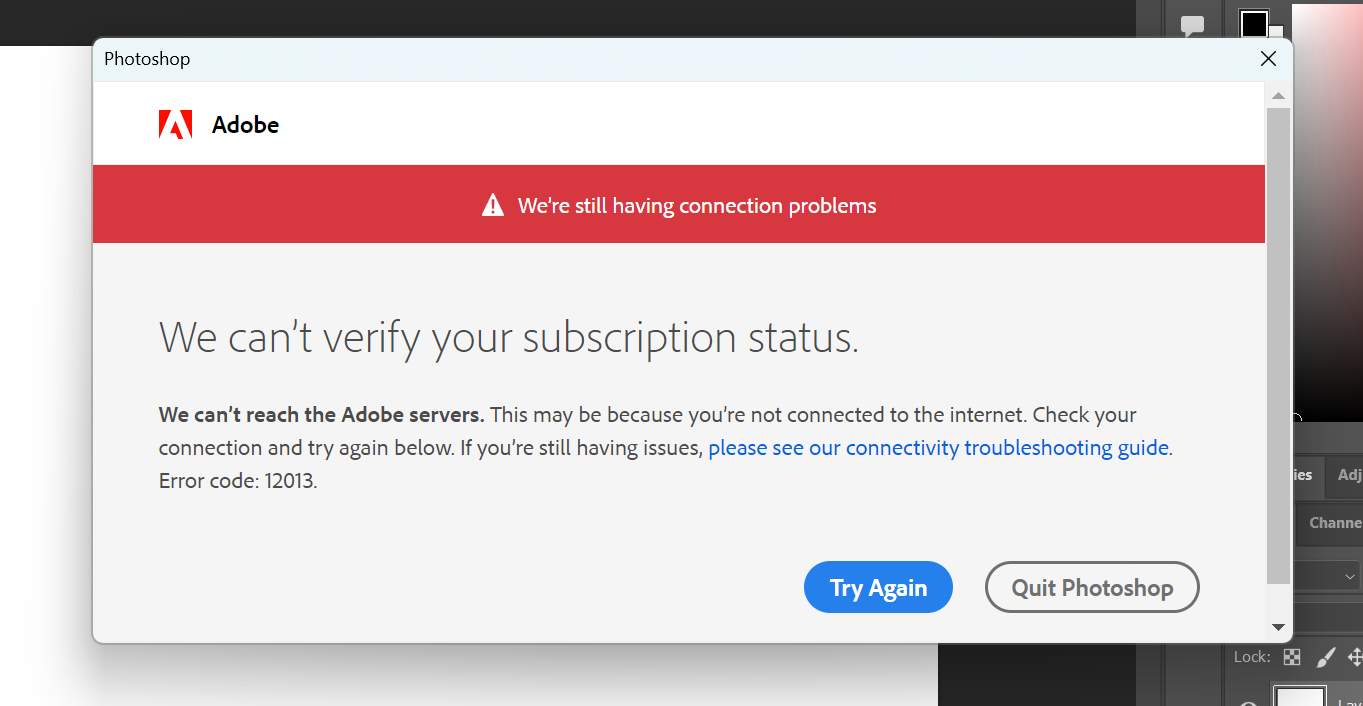Select the white background color swatch
This screenshot has width=1363, height=706.
[x=1276, y=32]
